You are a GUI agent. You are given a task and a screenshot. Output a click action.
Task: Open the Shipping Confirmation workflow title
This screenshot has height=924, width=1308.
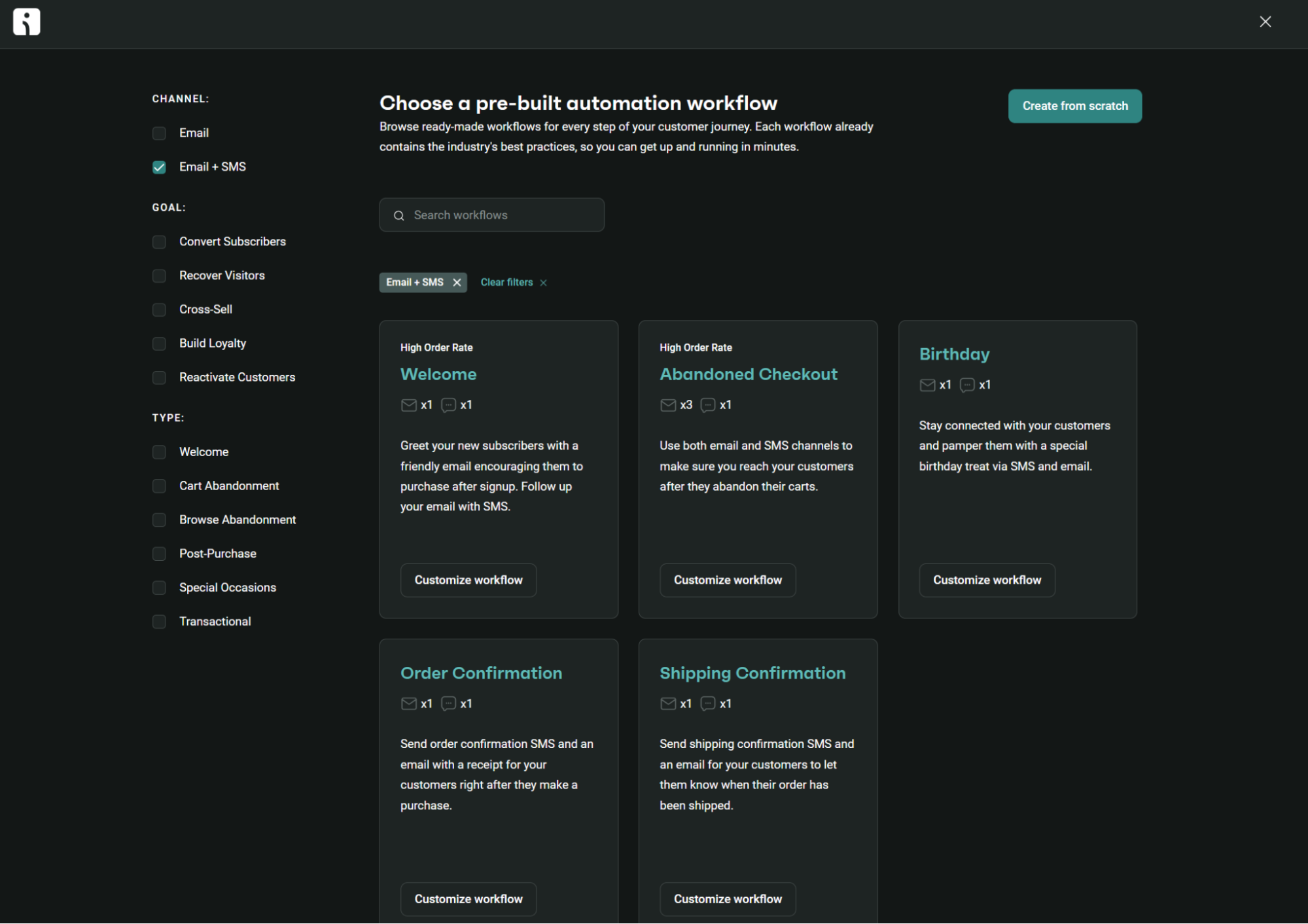[x=752, y=673]
